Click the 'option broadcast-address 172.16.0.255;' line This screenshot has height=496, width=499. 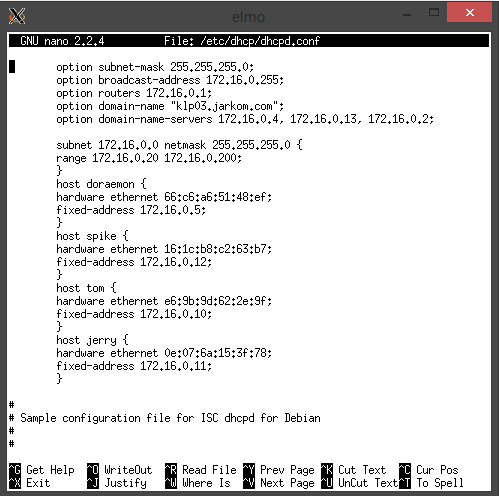(170, 80)
